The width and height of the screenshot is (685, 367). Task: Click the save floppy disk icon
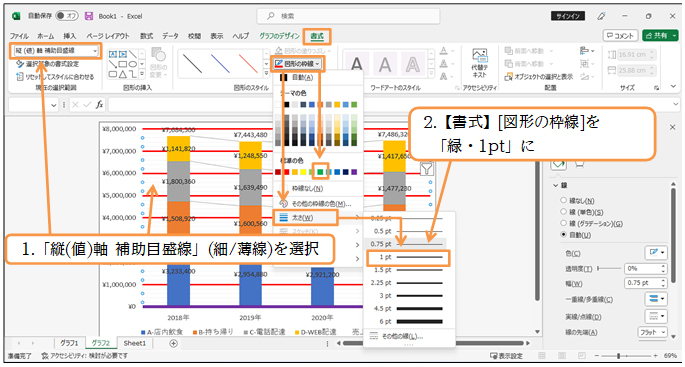89,16
